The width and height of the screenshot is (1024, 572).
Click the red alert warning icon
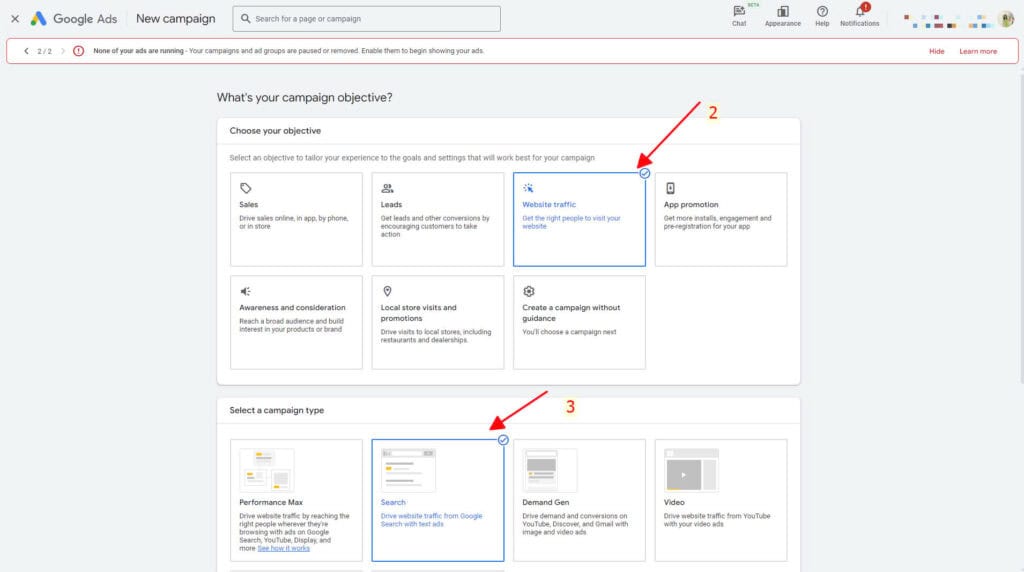click(x=78, y=51)
